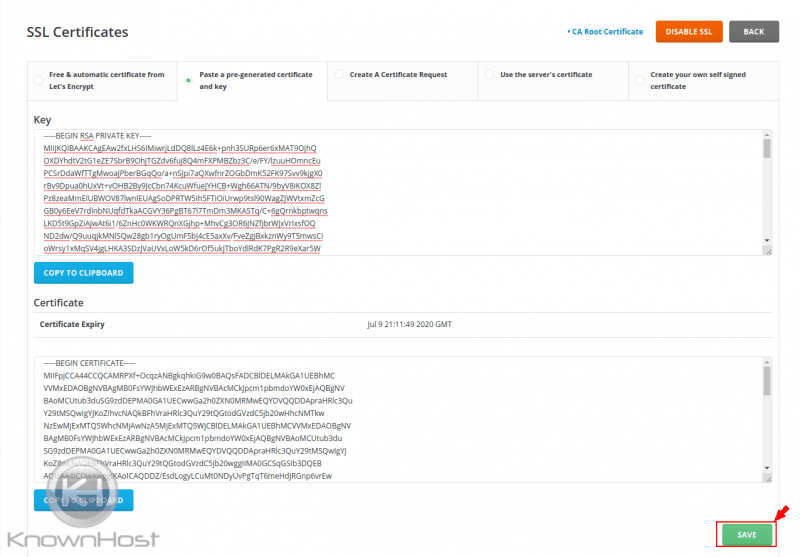Screen dimensions: 800x557
Task: Click the Certificate text area resize handle
Action: tap(768, 478)
